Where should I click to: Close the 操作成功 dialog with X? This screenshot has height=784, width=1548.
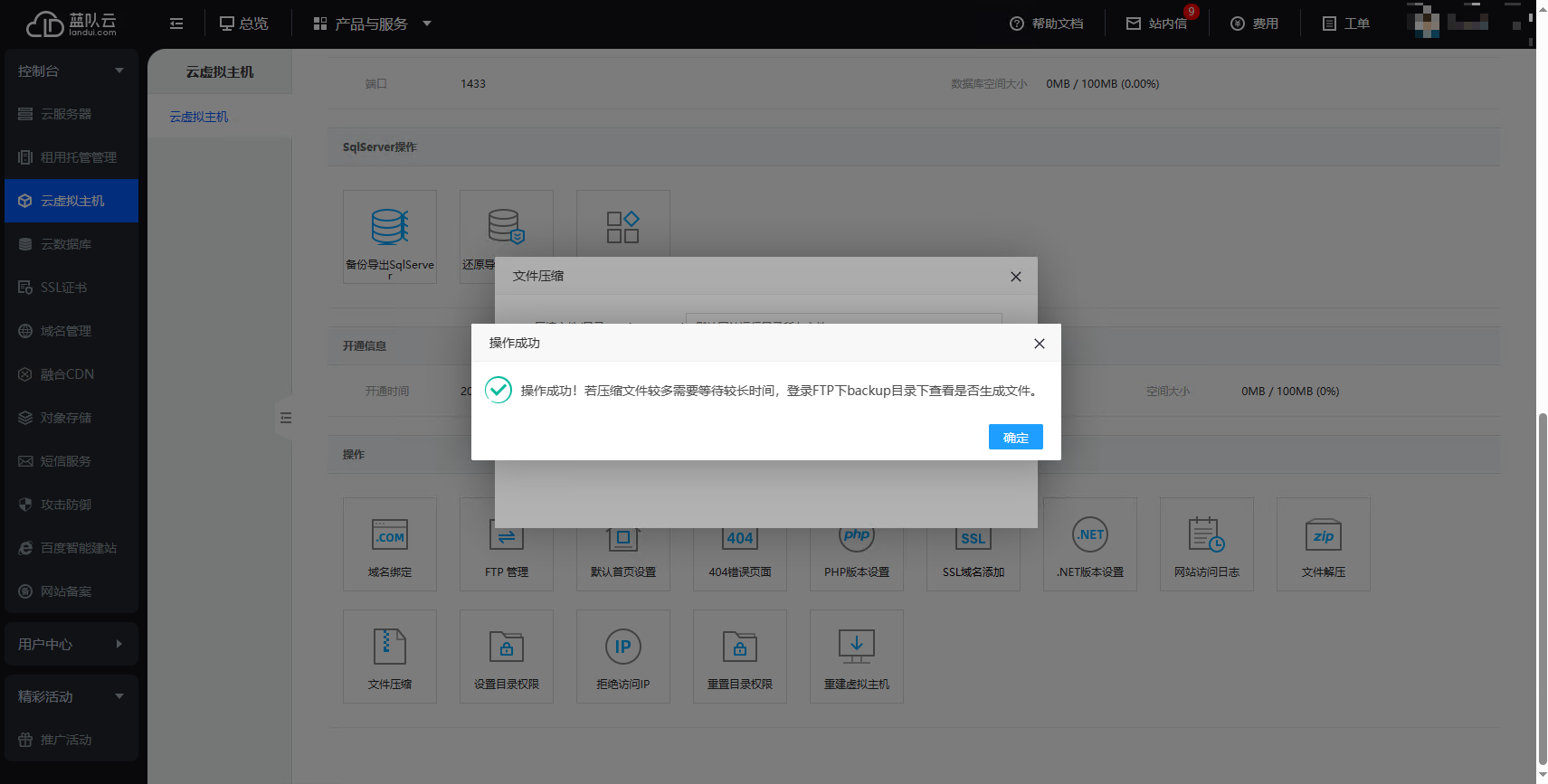[x=1039, y=344]
